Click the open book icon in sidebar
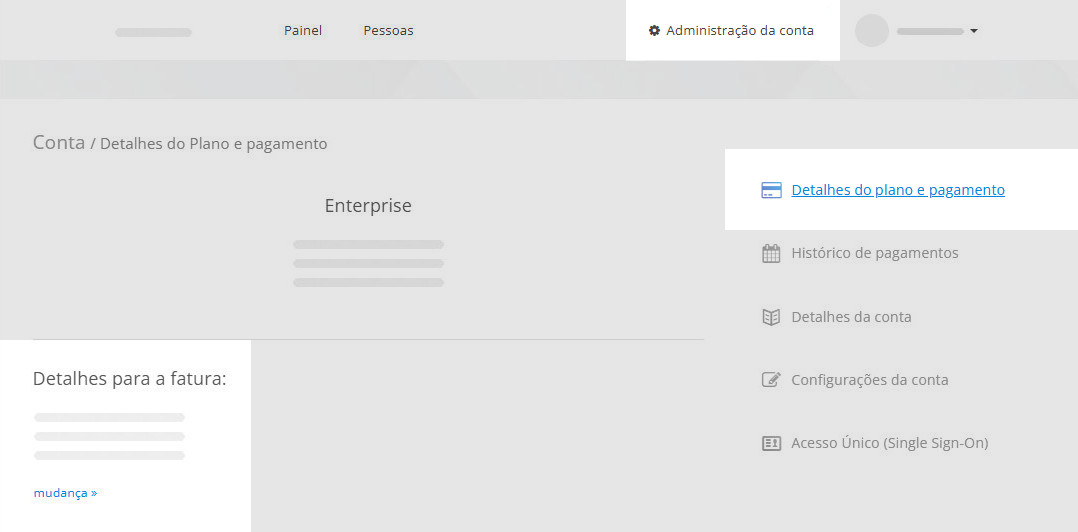Screen dimensions: 1078x532 click(x=771, y=317)
